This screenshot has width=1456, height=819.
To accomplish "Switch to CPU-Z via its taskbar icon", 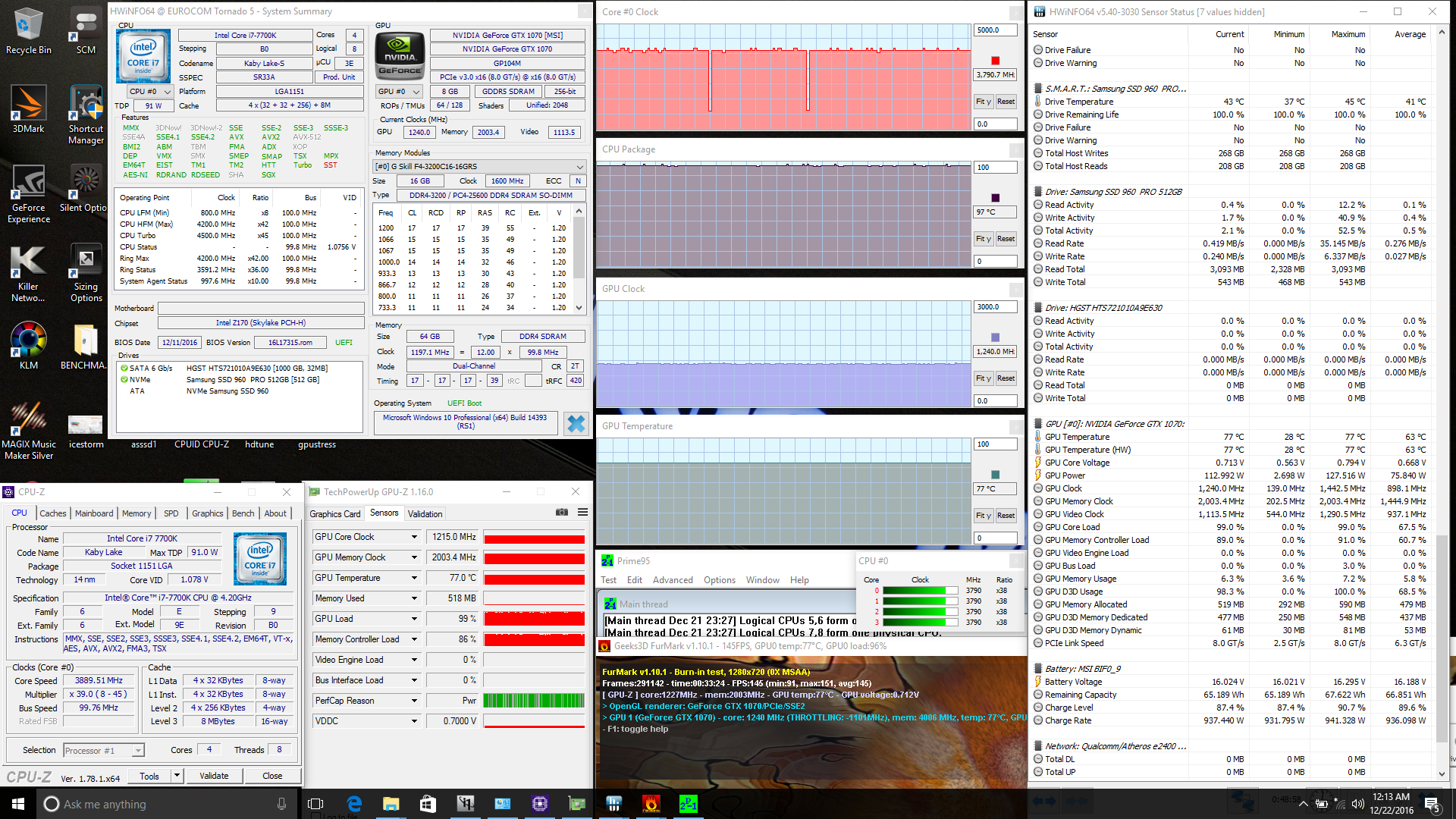I will [540, 804].
